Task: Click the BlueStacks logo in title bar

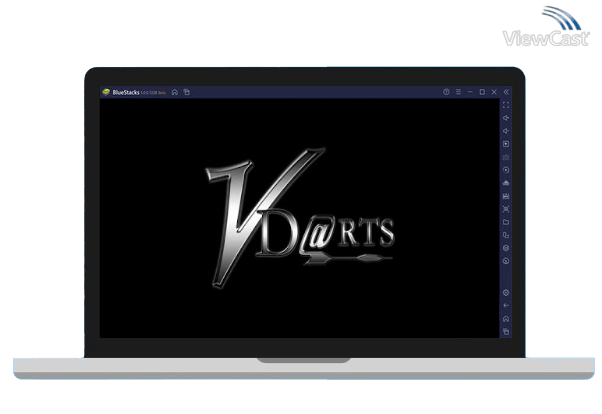Action: click(106, 92)
